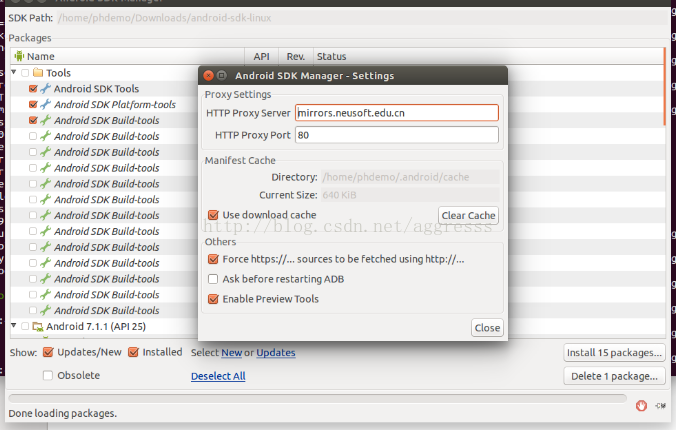Uncheck the Android SDK Platform-tools checkbox
This screenshot has width=676, height=430.
click(x=33, y=104)
